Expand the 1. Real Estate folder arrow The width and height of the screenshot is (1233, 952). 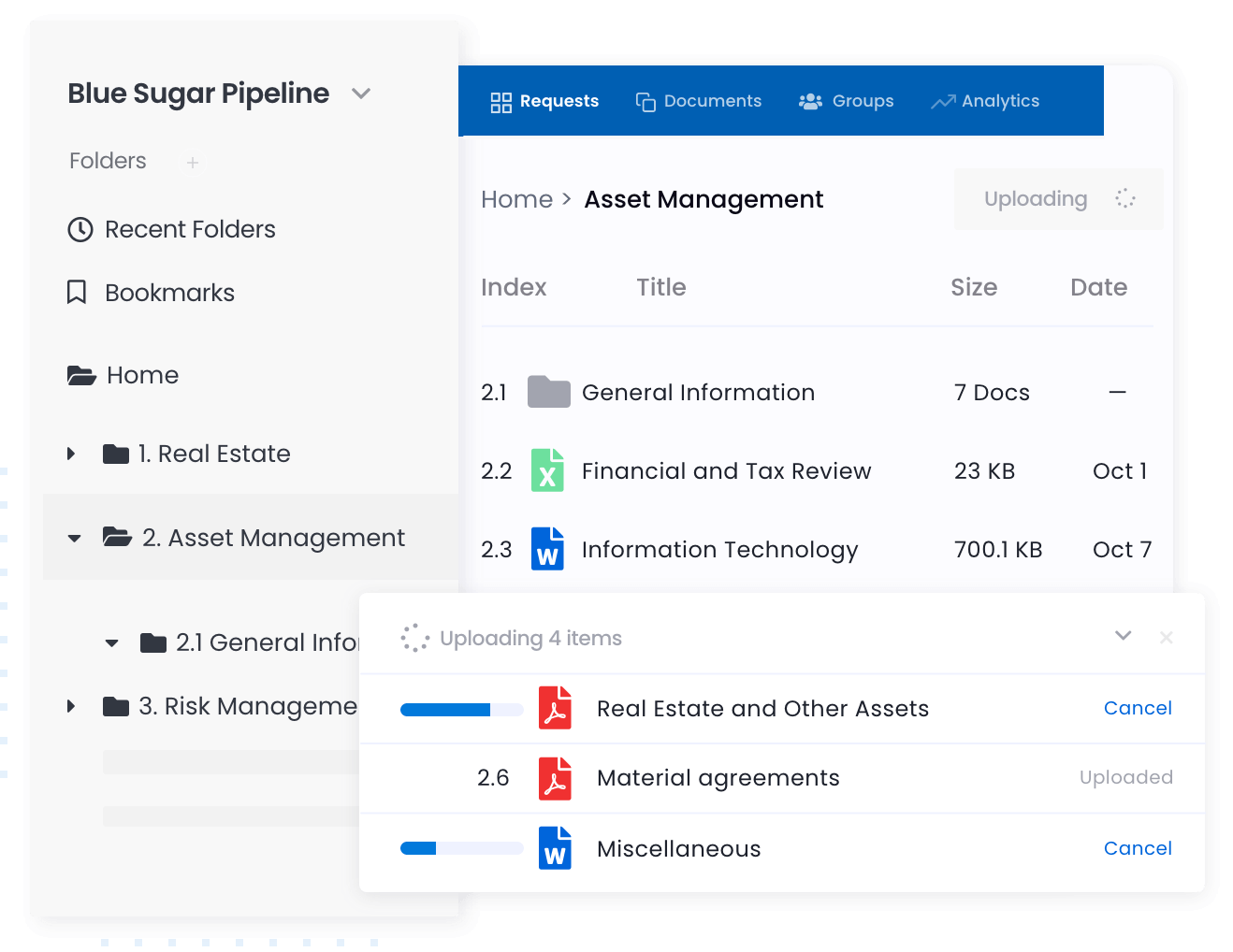(71, 454)
